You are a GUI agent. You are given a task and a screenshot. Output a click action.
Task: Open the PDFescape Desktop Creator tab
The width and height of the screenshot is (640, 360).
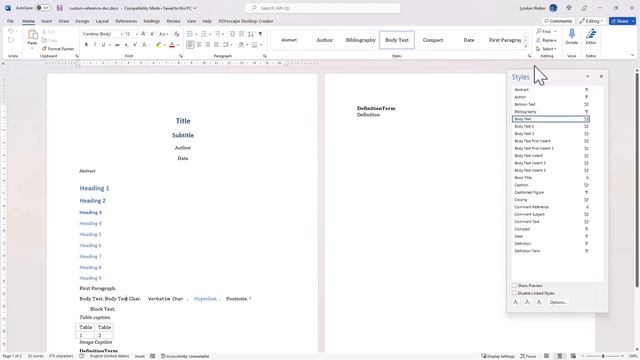click(x=246, y=21)
